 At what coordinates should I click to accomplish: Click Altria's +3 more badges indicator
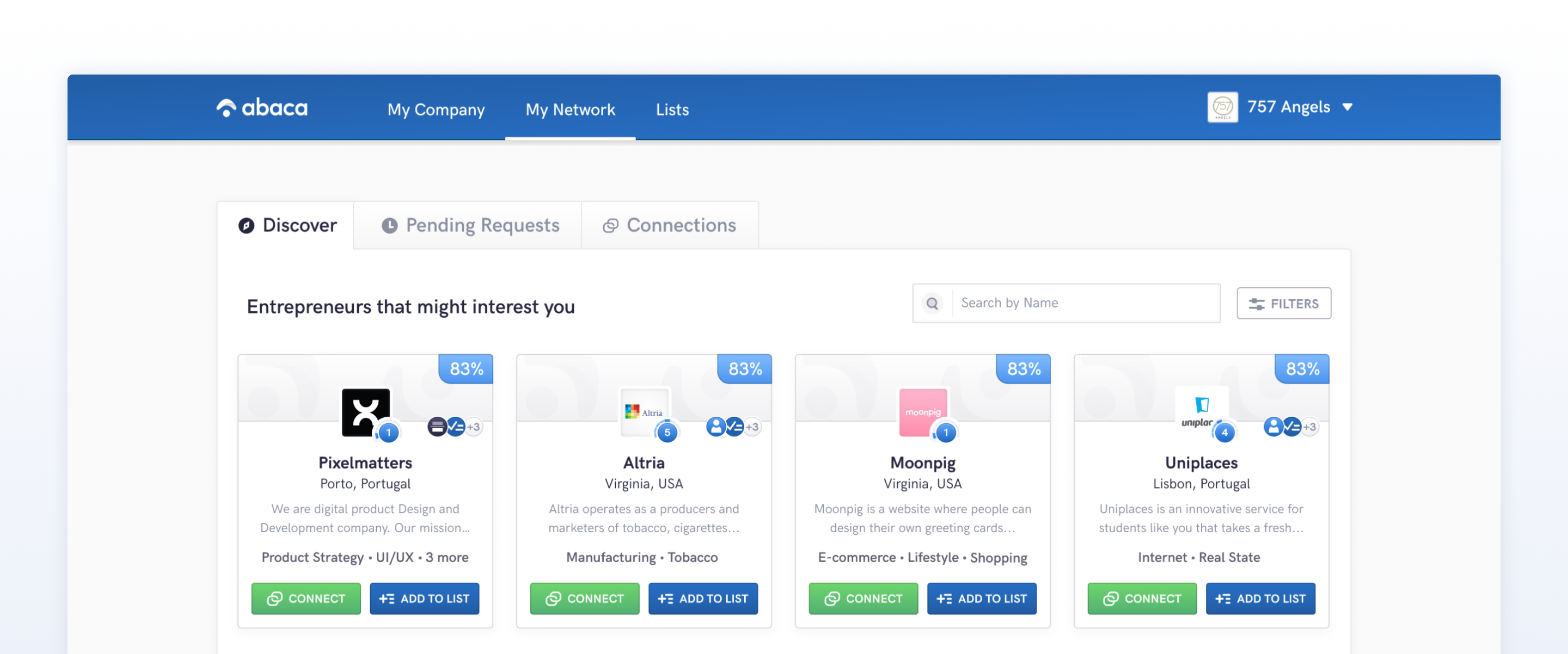point(752,427)
